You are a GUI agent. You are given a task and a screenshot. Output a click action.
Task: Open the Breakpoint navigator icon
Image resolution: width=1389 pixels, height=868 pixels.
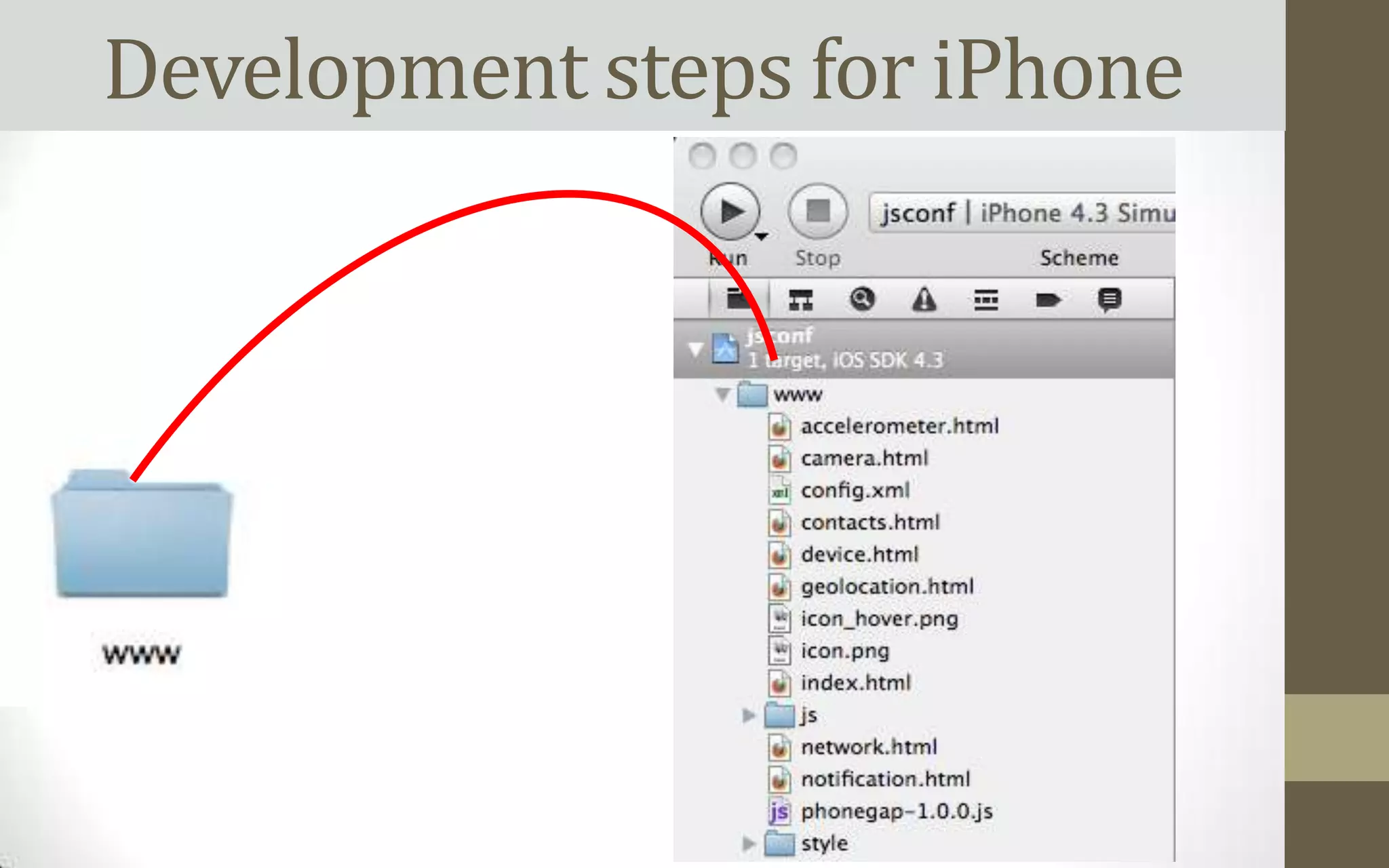1048,299
